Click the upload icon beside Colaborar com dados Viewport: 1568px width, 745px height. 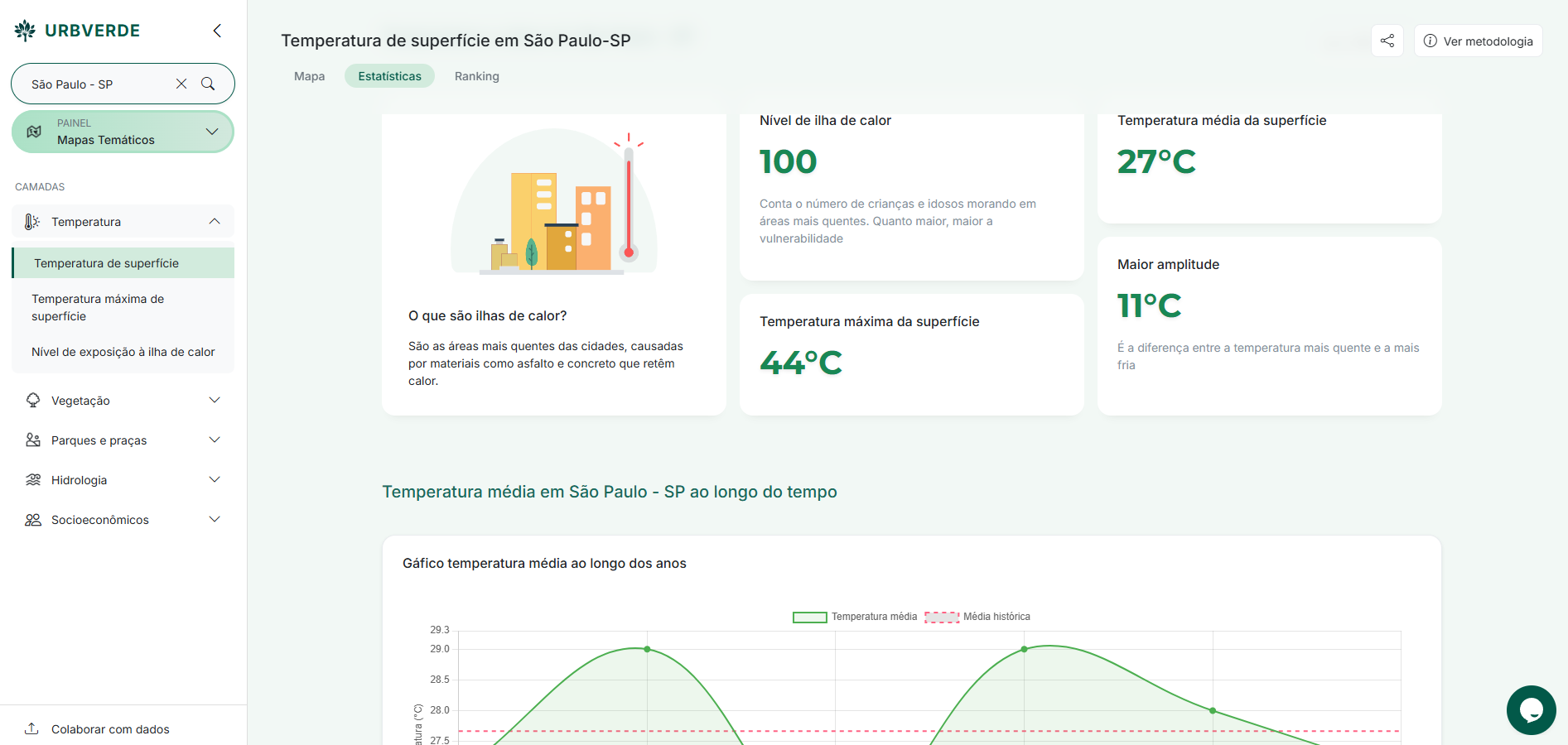31,728
